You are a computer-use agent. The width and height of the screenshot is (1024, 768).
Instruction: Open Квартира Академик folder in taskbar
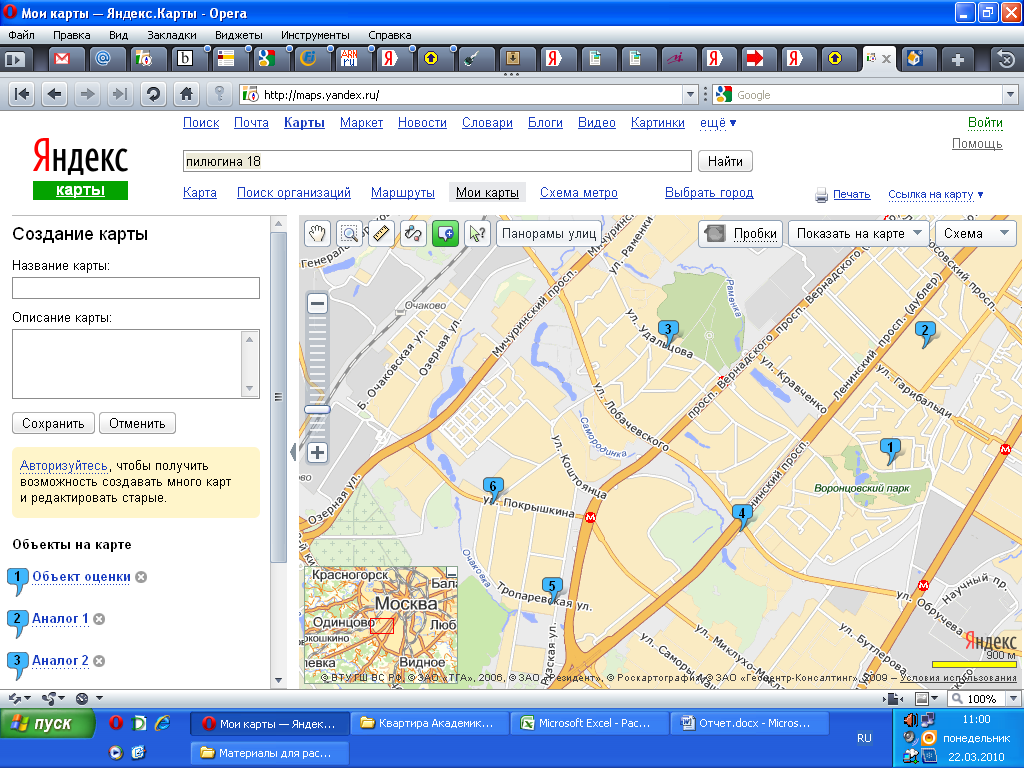pyautogui.click(x=430, y=724)
